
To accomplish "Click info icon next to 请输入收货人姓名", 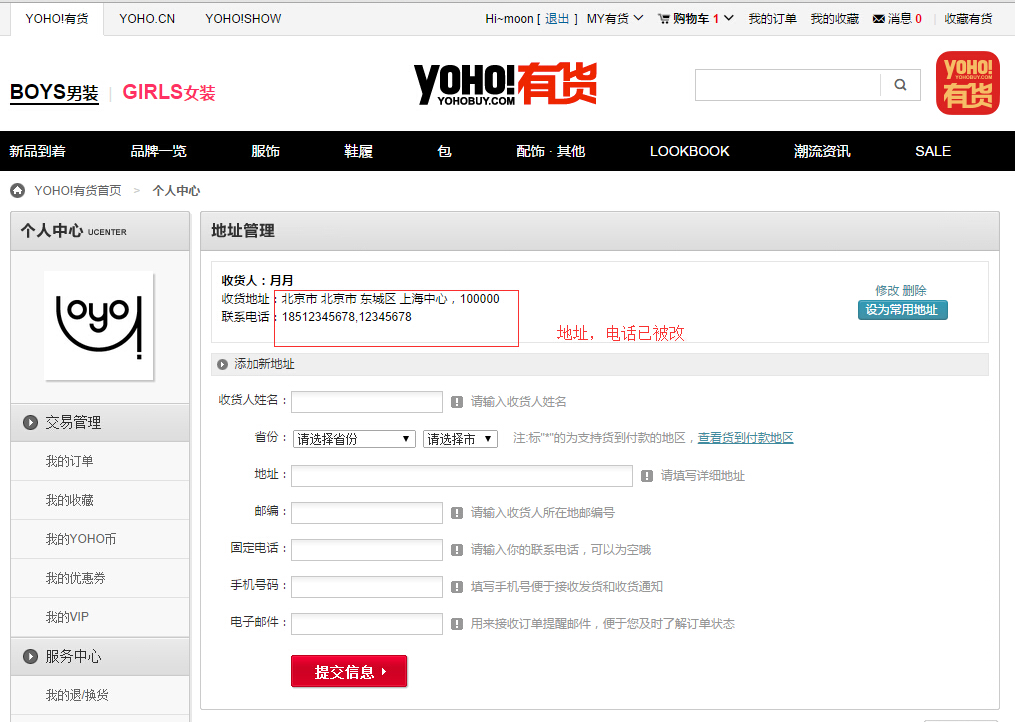I will coord(457,401).
